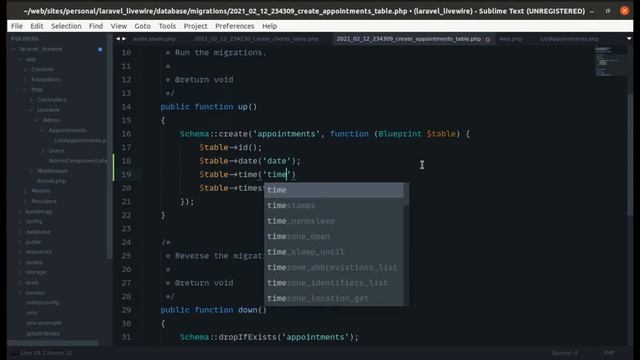This screenshot has height=360, width=640.
Task: Switch to the web.php tab
Action: point(511,39)
